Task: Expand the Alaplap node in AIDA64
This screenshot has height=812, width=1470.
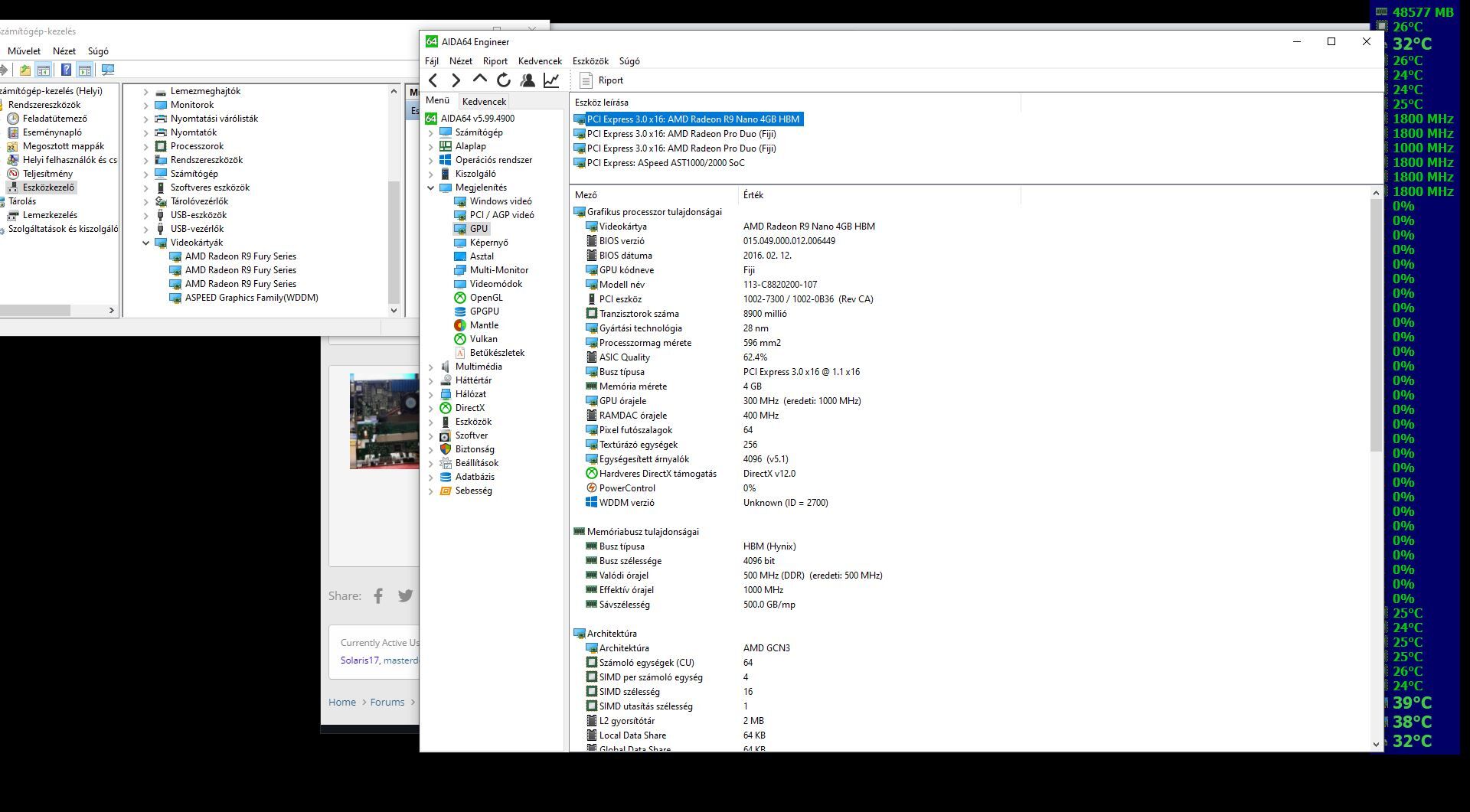Action: click(x=430, y=146)
